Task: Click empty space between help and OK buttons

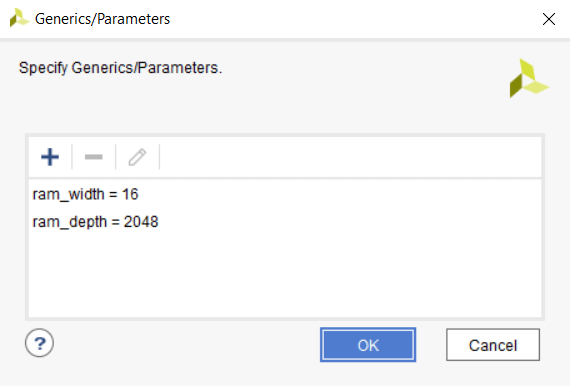Action: tap(187, 345)
